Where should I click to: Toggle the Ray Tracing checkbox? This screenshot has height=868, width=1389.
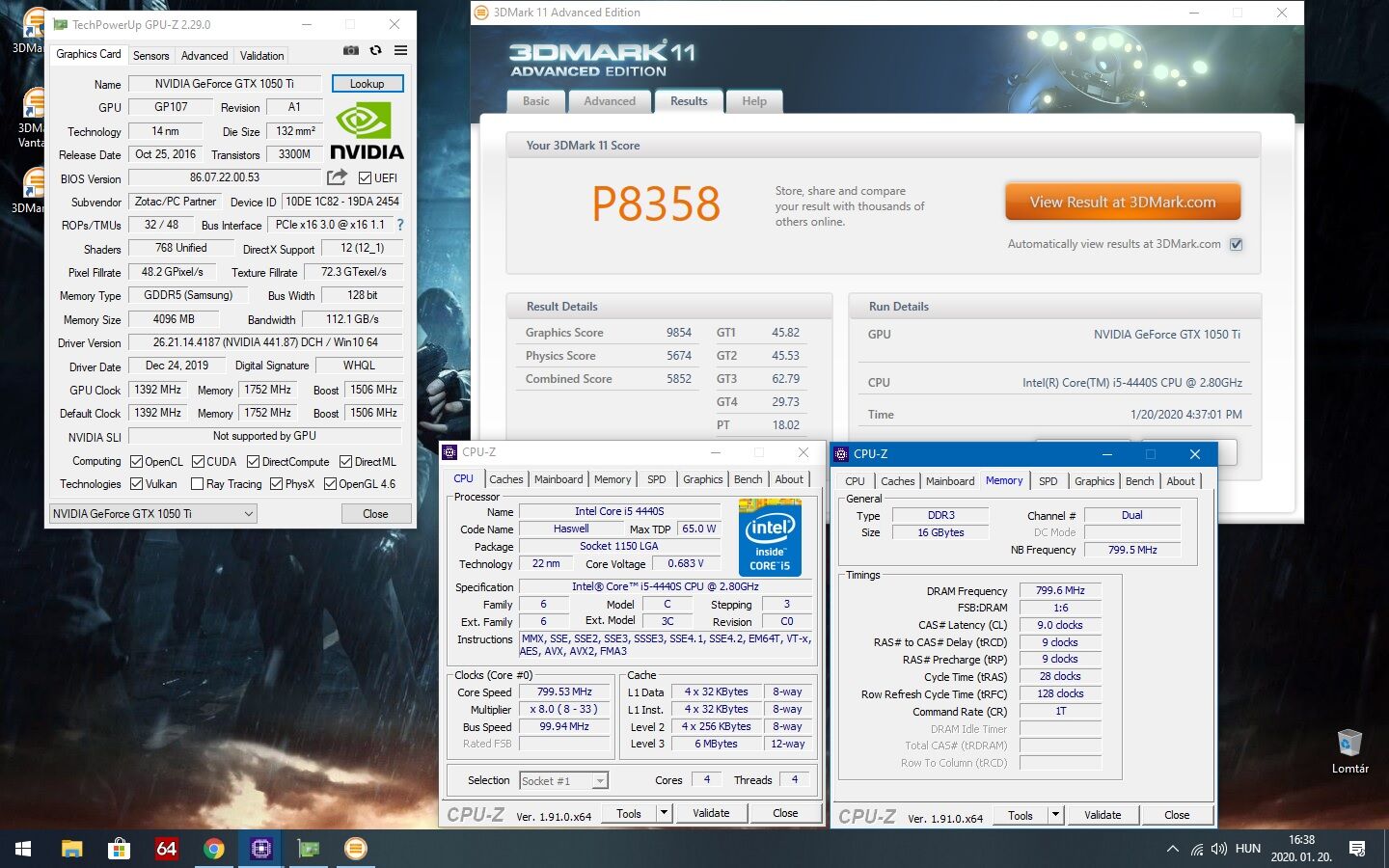197,484
